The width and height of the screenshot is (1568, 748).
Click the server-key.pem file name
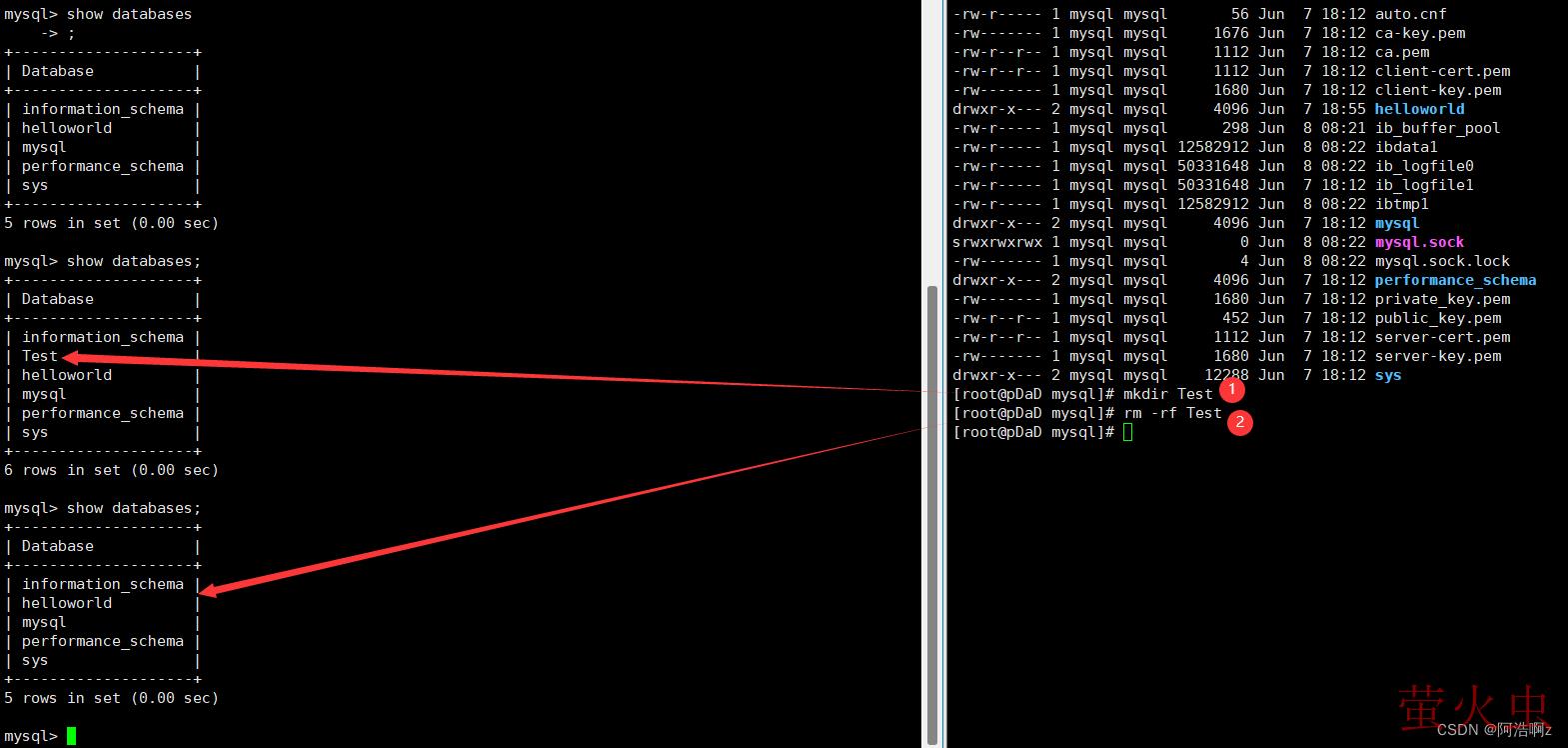click(x=1437, y=356)
